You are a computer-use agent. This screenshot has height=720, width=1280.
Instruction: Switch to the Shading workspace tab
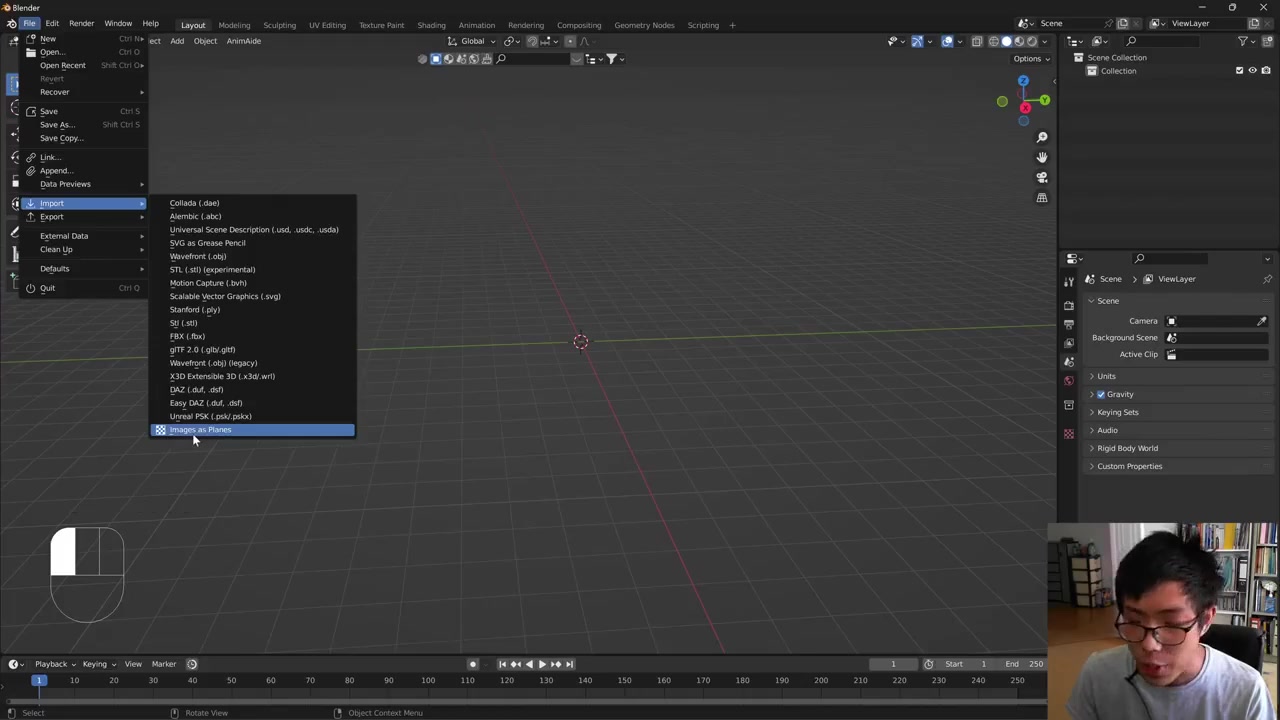(x=431, y=25)
